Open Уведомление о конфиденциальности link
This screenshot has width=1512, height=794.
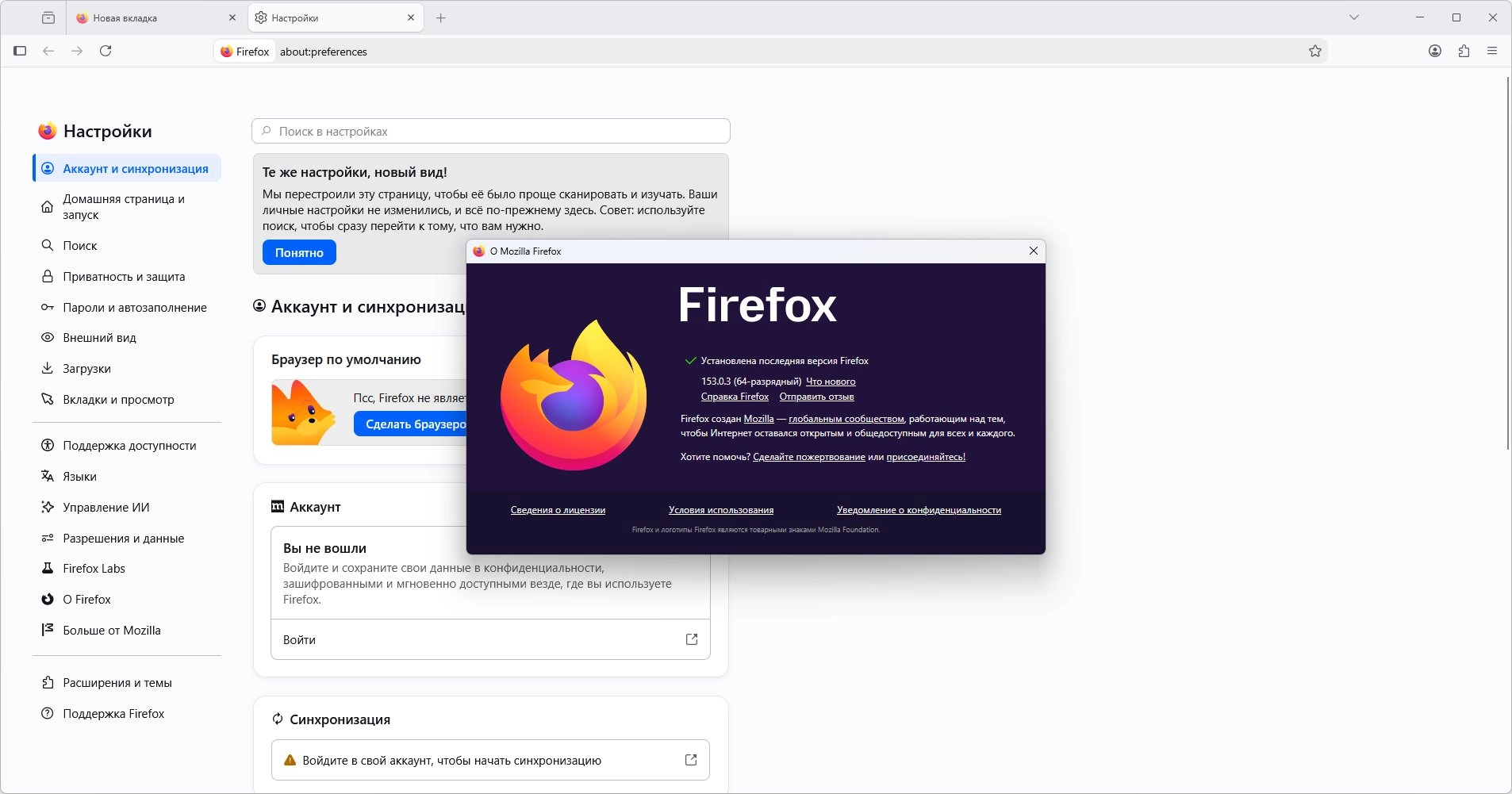[919, 510]
